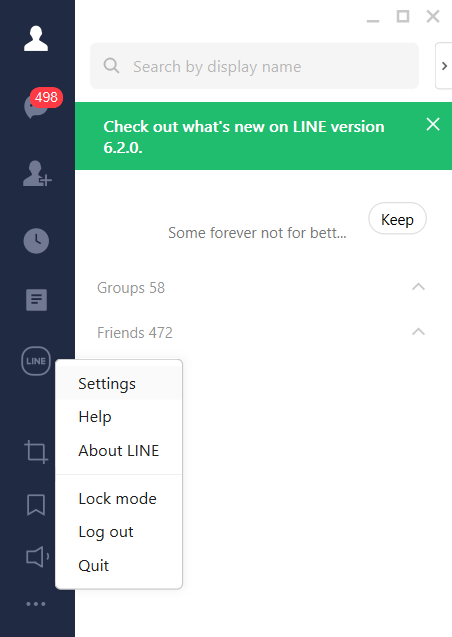The image size is (452, 637).
Task: Click the three-dot more options icon
Action: pyautogui.click(x=36, y=604)
